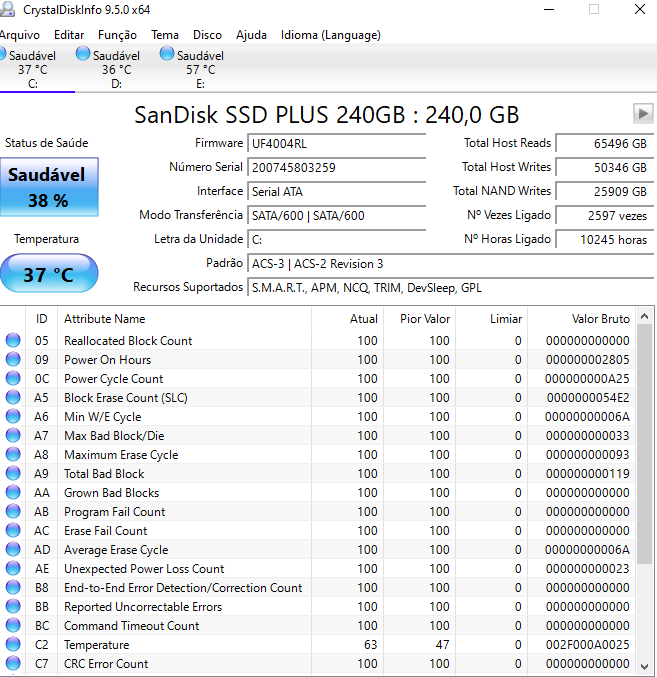Click the Nº Vezes Ligado value 2597 vezes
This screenshot has height=677, width=657.
tap(605, 215)
